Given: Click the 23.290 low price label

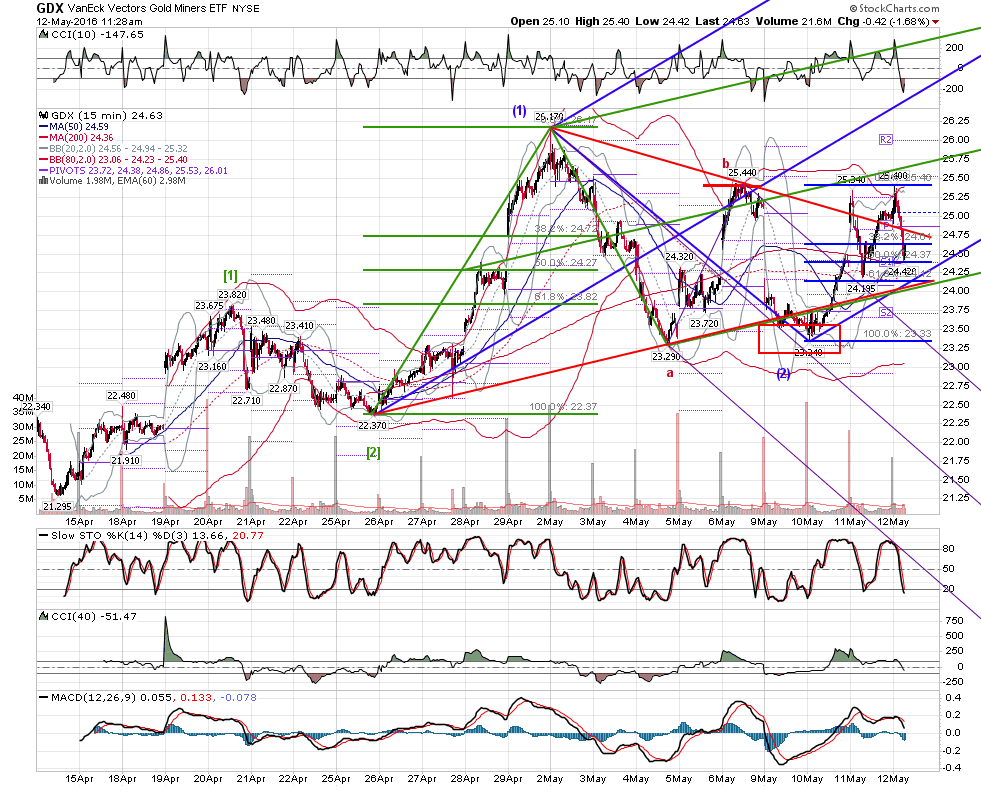Looking at the screenshot, I should [x=666, y=356].
